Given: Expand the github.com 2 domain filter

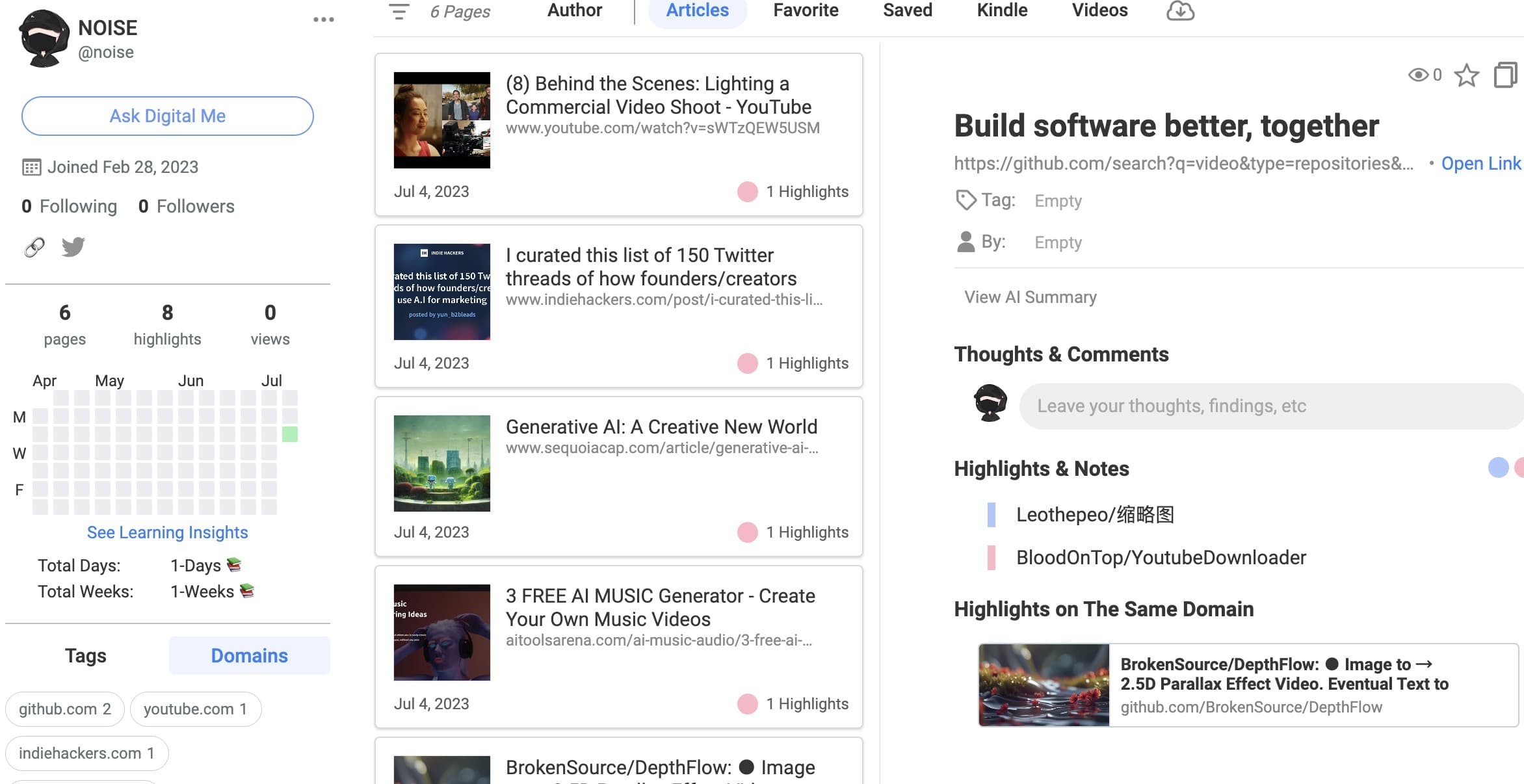Looking at the screenshot, I should (64, 709).
